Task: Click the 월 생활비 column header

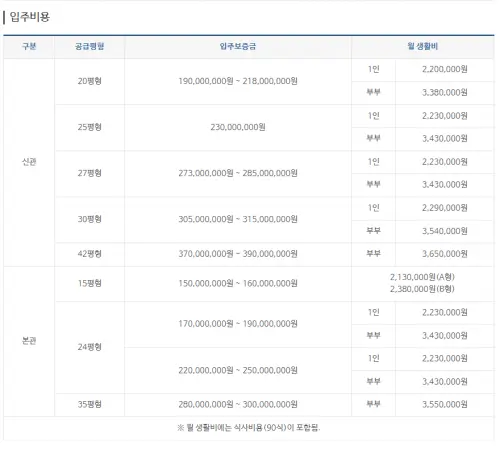Action: point(422,46)
